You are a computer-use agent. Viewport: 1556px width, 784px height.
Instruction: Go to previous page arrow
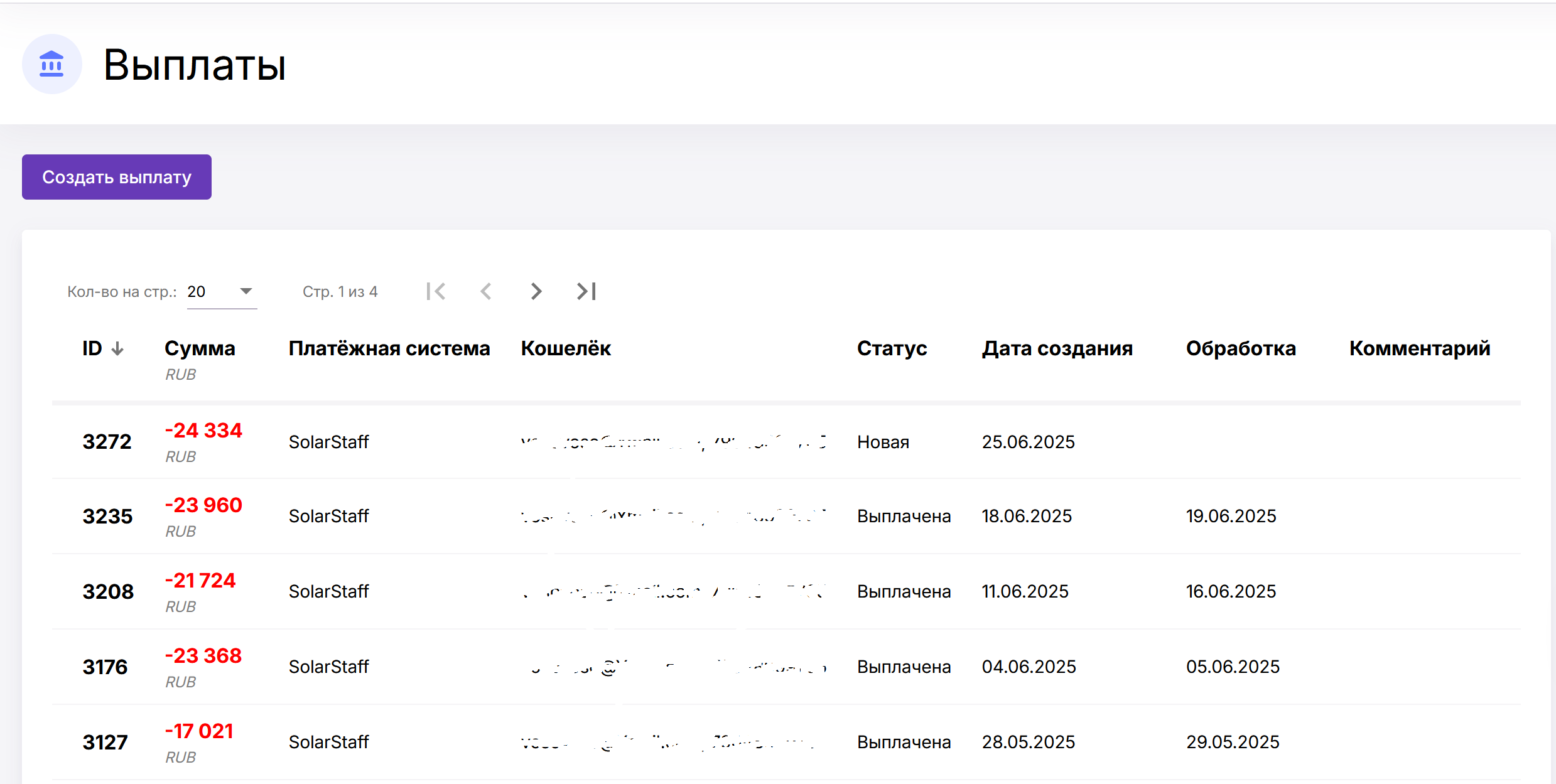(x=486, y=291)
